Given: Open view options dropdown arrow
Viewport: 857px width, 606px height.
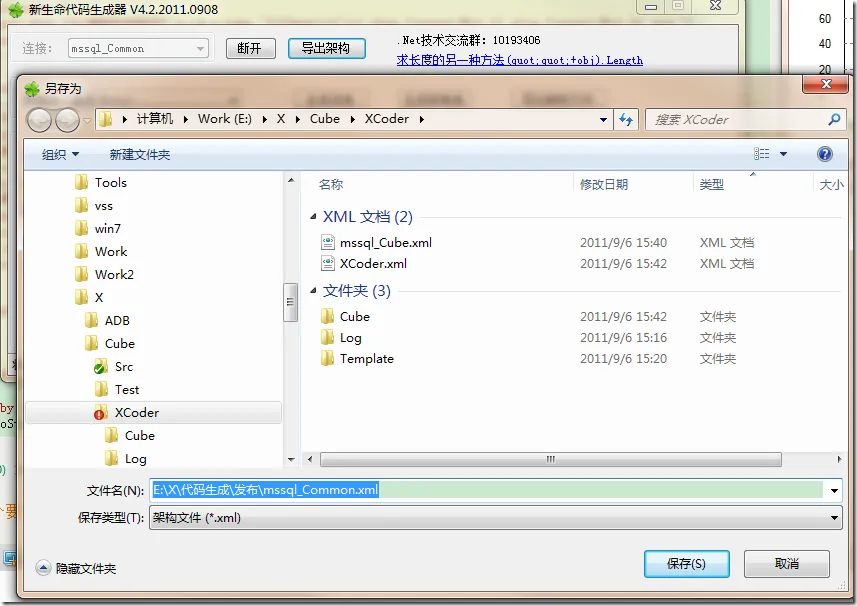Looking at the screenshot, I should pos(783,154).
